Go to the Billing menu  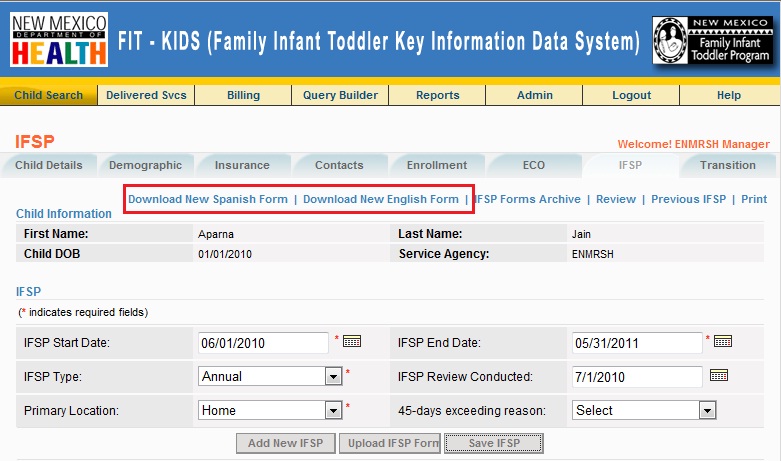[243, 95]
